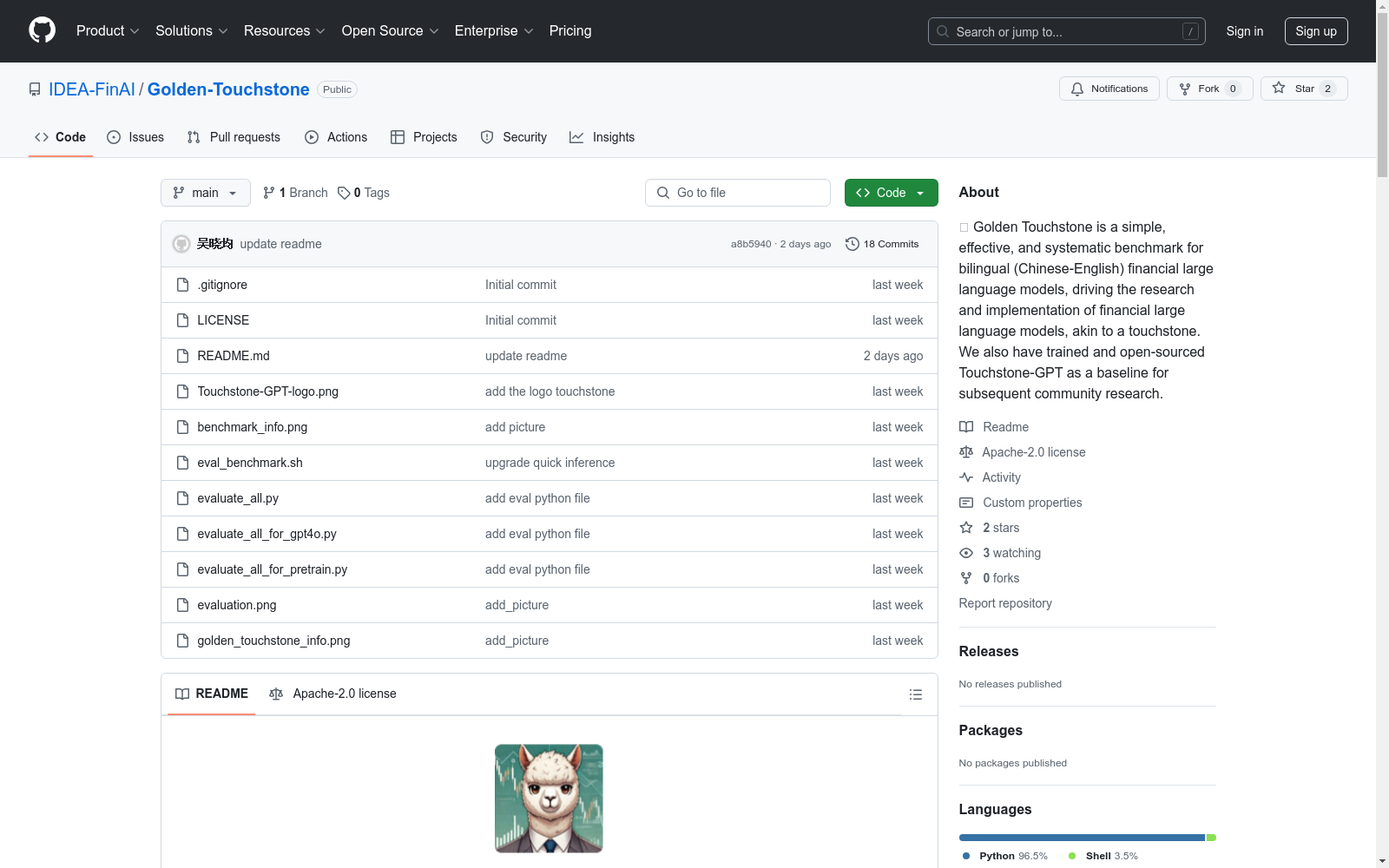Click the notifications bell icon
Screen dimensions: 1389x868
coord(1077,89)
